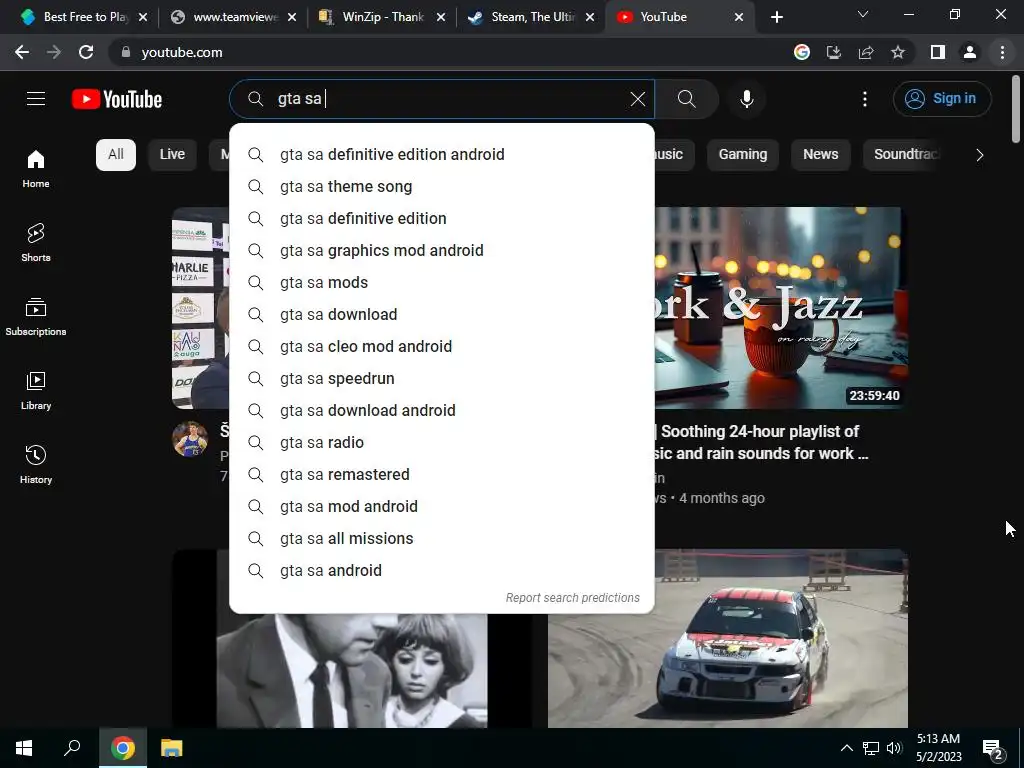Click the page vertical scrollbar

click(x=1016, y=109)
